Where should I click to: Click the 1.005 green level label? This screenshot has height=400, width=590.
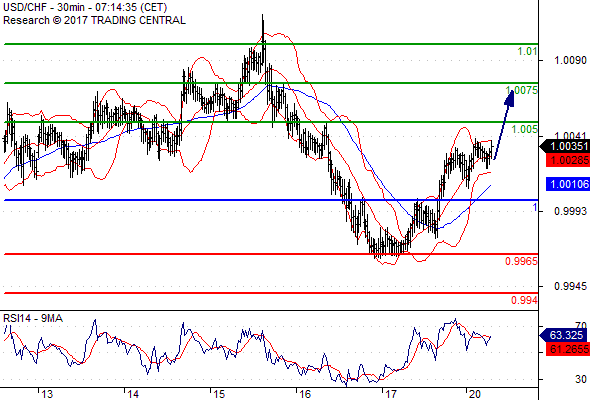pos(524,129)
